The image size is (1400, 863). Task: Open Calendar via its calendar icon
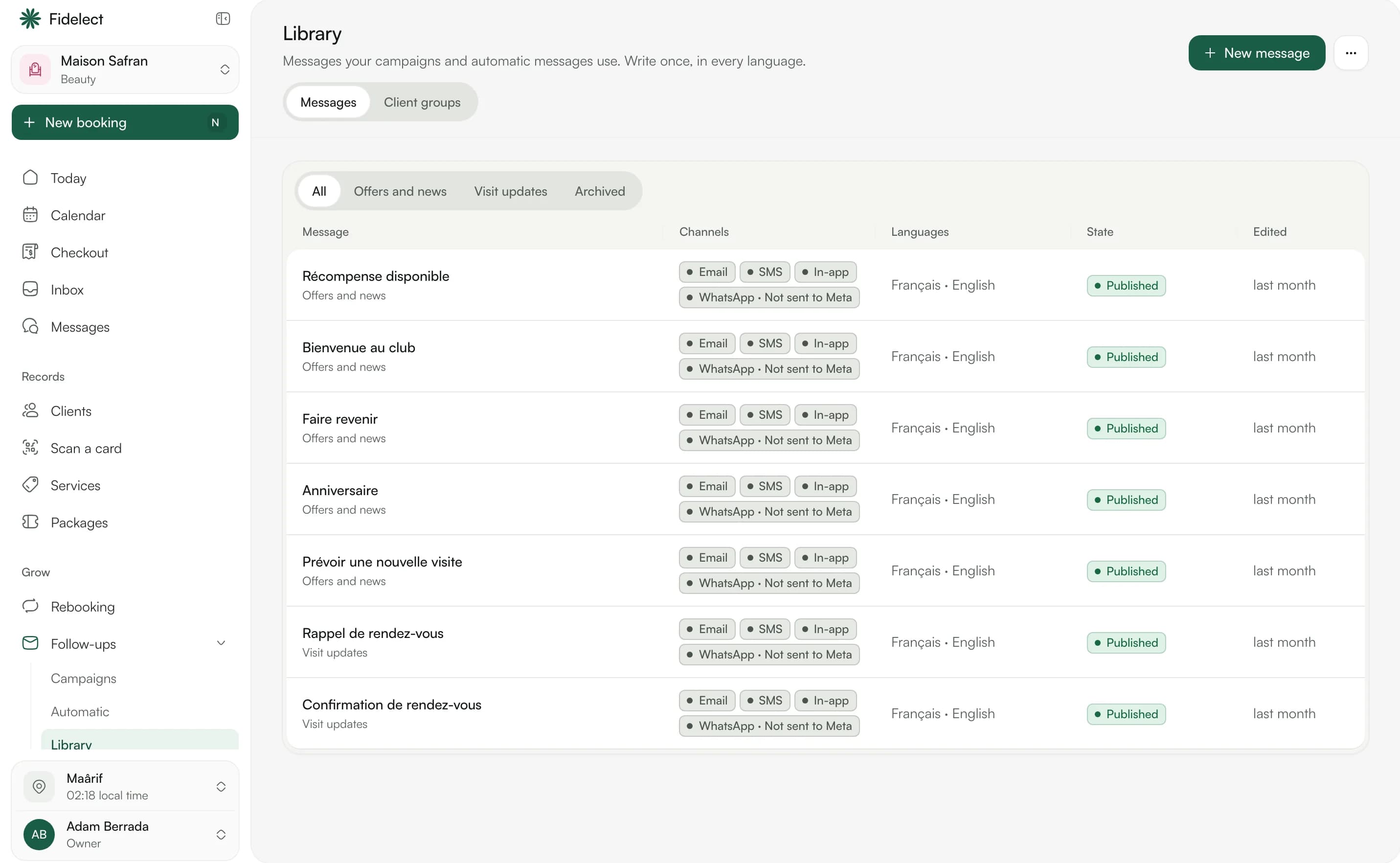pyautogui.click(x=30, y=215)
